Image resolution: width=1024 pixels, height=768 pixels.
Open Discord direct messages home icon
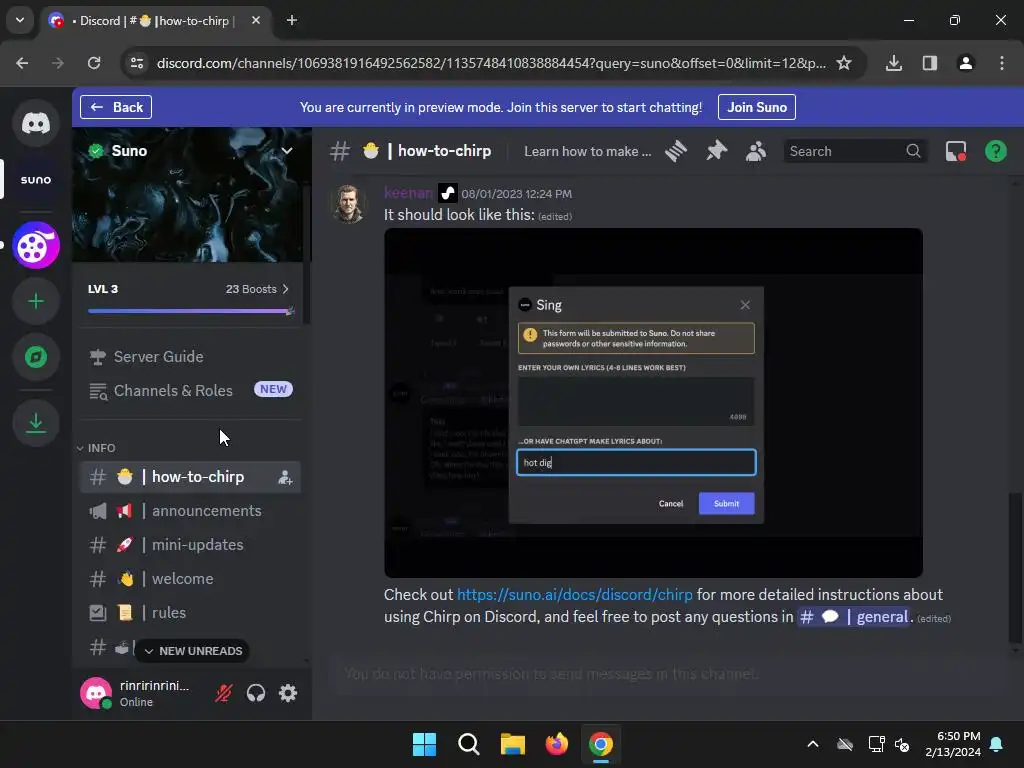(36, 123)
